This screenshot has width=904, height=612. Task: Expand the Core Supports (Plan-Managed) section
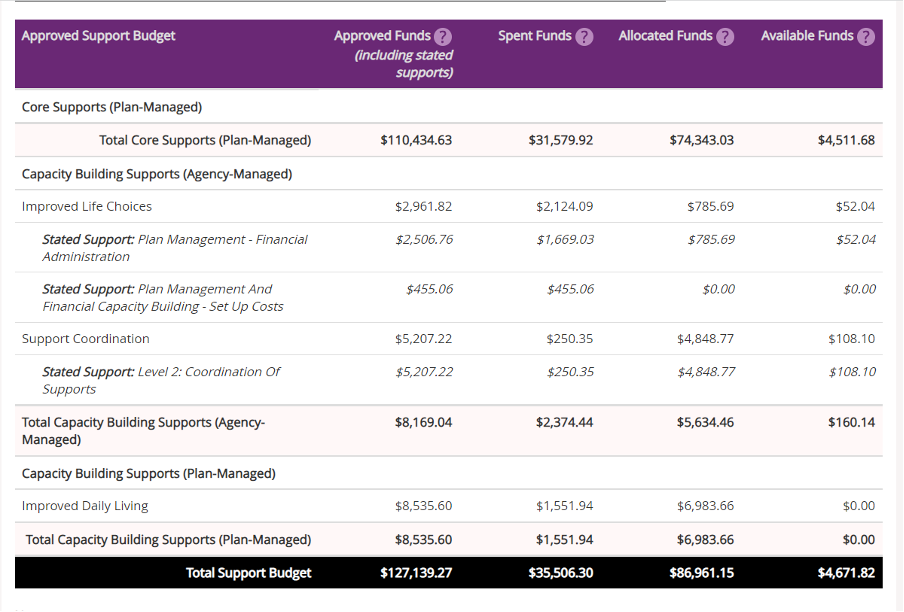tap(112, 107)
